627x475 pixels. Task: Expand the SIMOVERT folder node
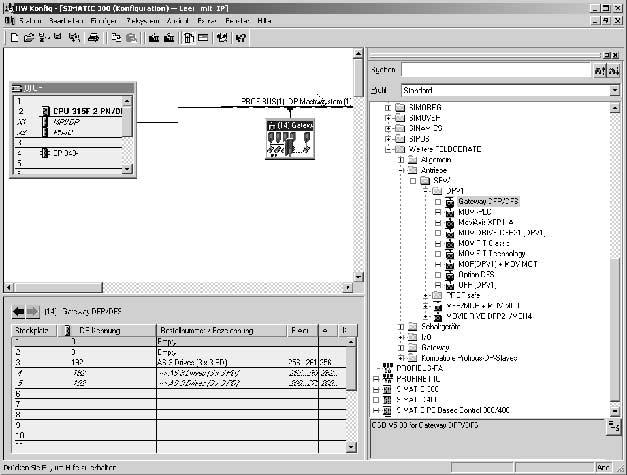click(387, 118)
